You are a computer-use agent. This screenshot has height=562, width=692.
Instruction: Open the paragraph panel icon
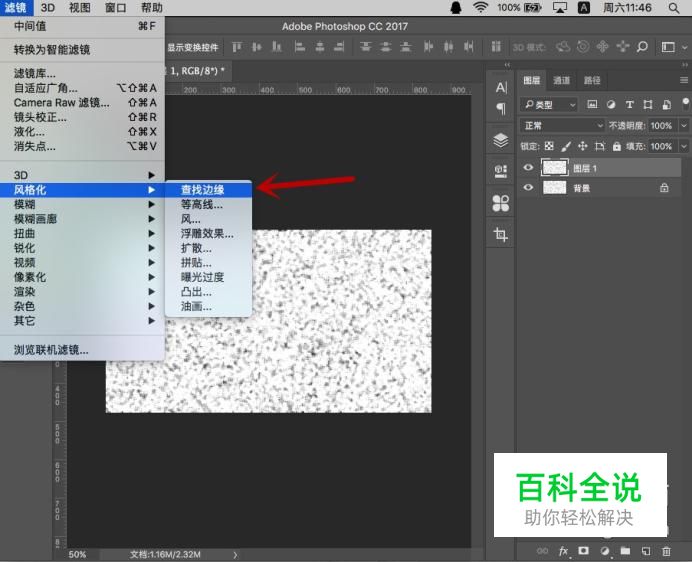tap(501, 108)
